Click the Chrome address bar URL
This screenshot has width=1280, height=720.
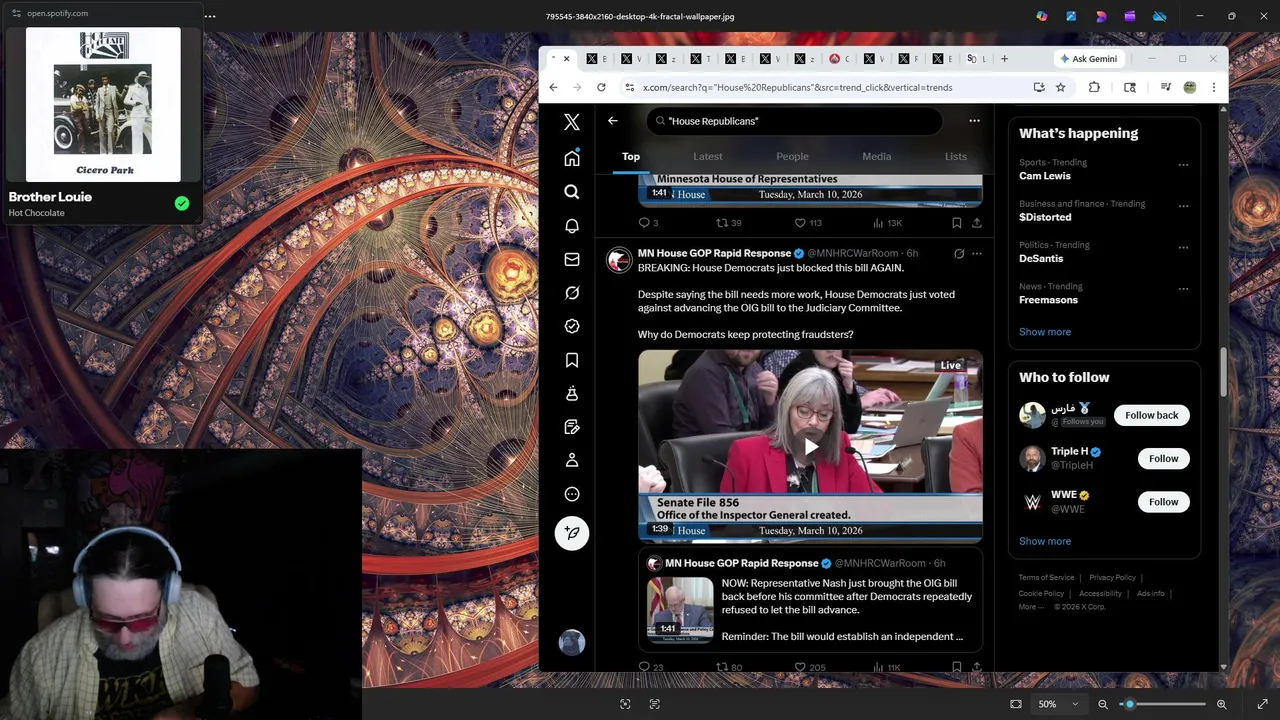797,87
